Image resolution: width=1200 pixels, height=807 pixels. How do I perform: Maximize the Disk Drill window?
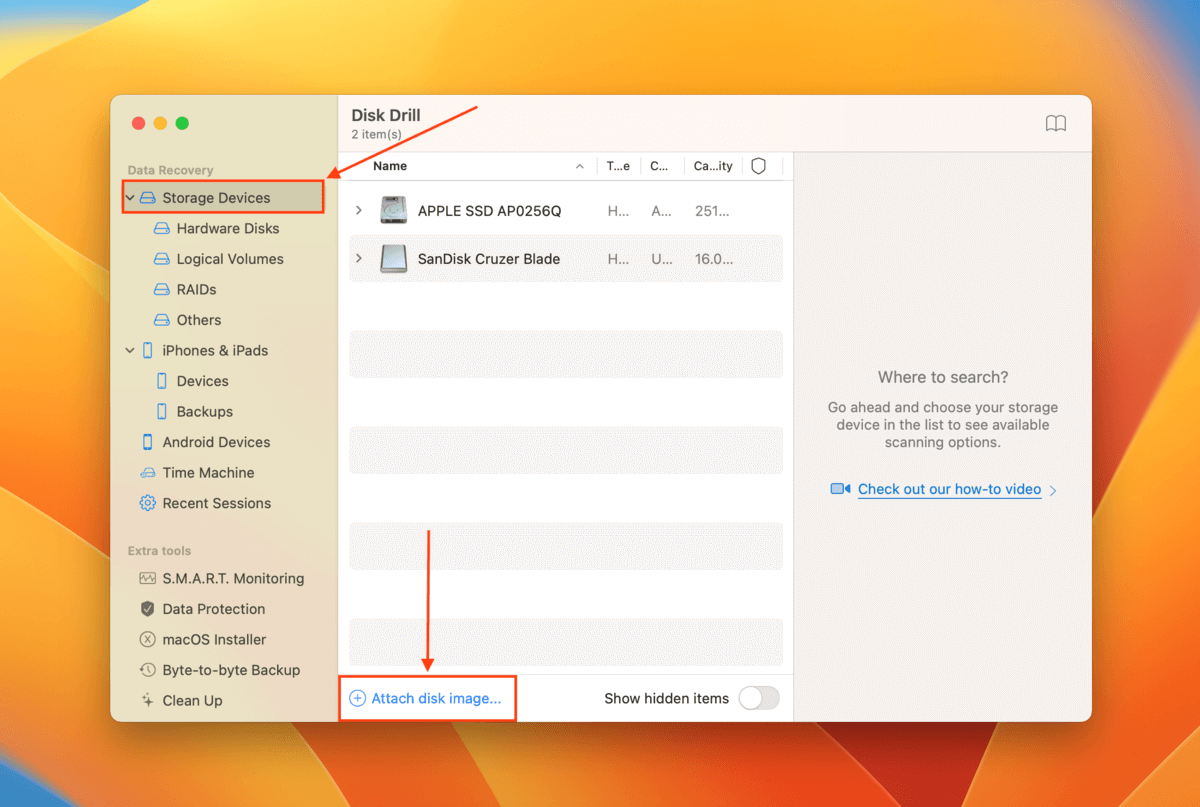[x=182, y=123]
